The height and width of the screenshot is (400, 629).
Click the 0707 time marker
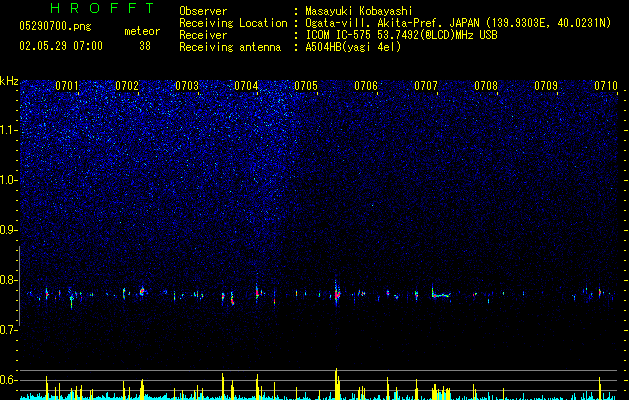426,86
